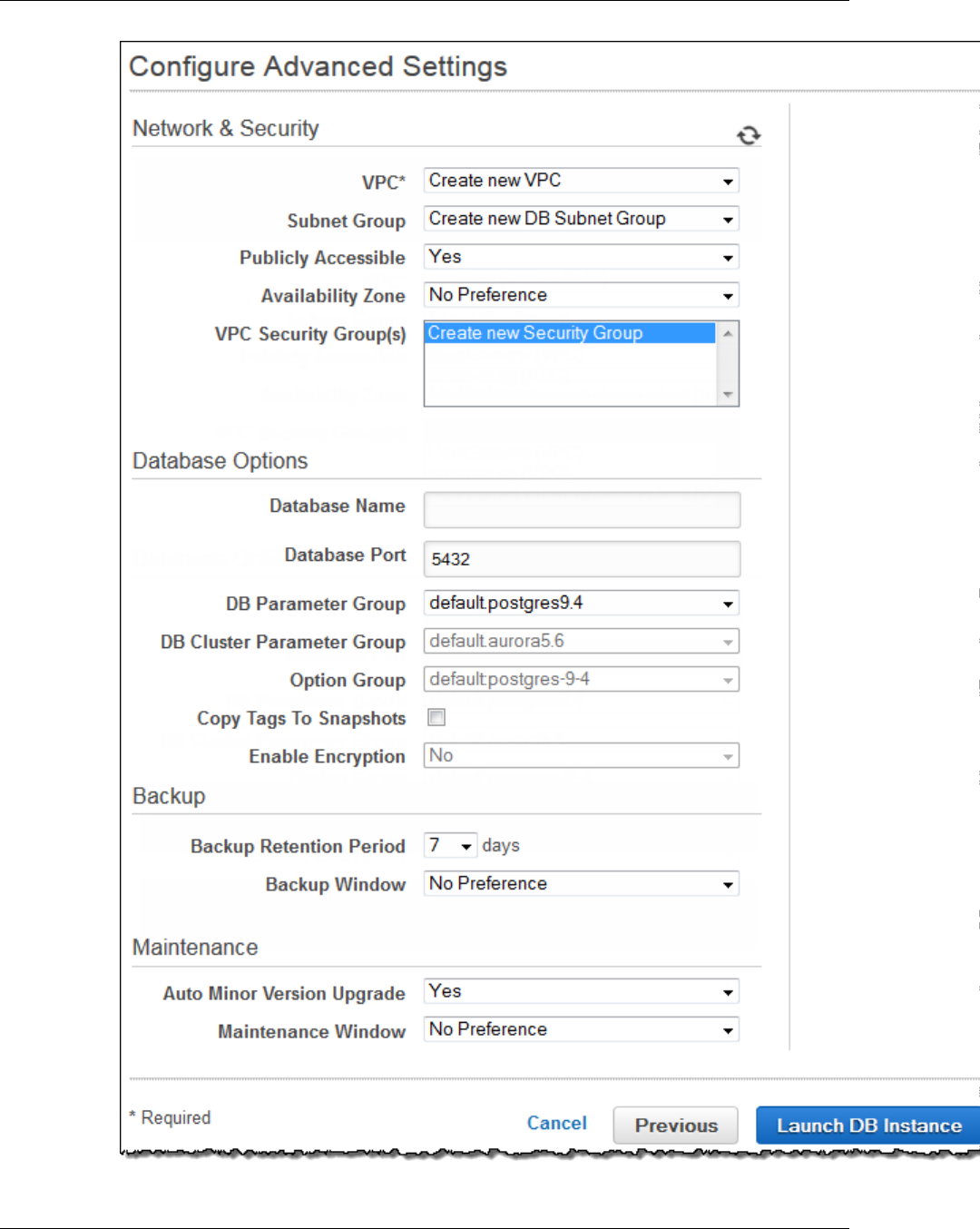Click the Database Port field
The width and height of the screenshot is (980, 1229).
click(x=582, y=559)
